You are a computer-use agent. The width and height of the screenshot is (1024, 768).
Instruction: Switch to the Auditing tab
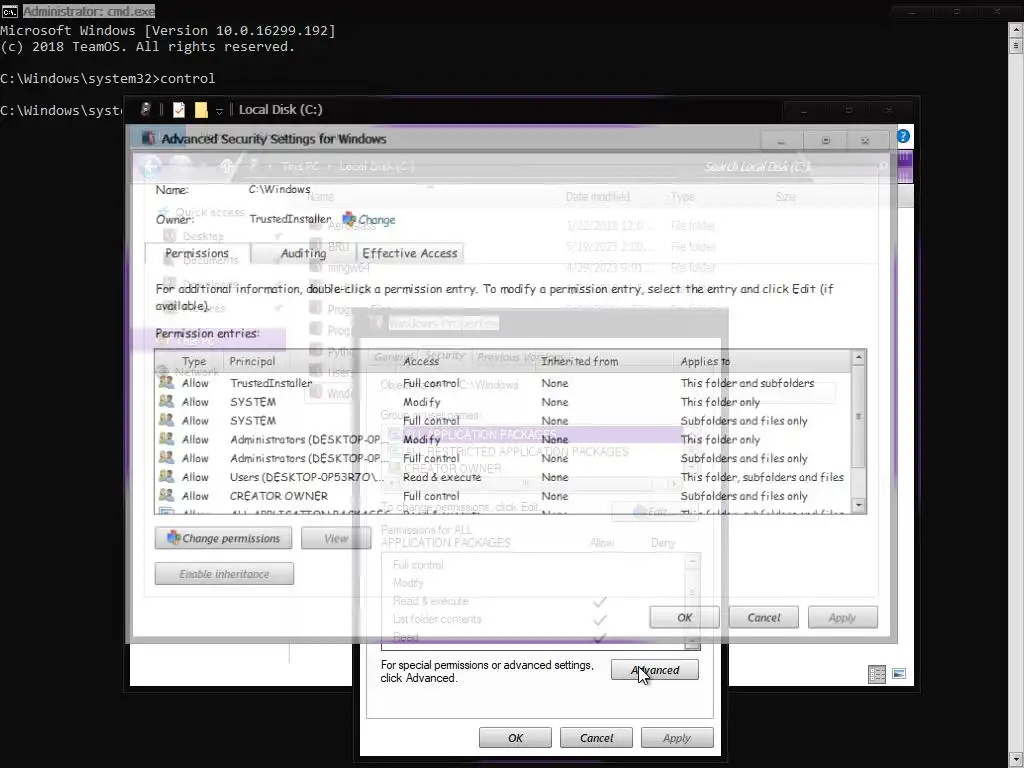[303, 253]
